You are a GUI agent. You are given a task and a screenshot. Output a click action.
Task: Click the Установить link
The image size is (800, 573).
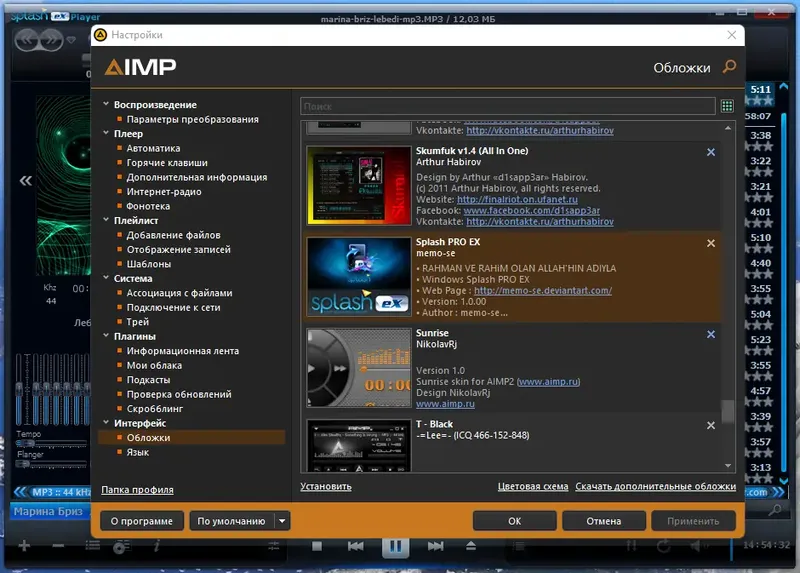click(326, 486)
